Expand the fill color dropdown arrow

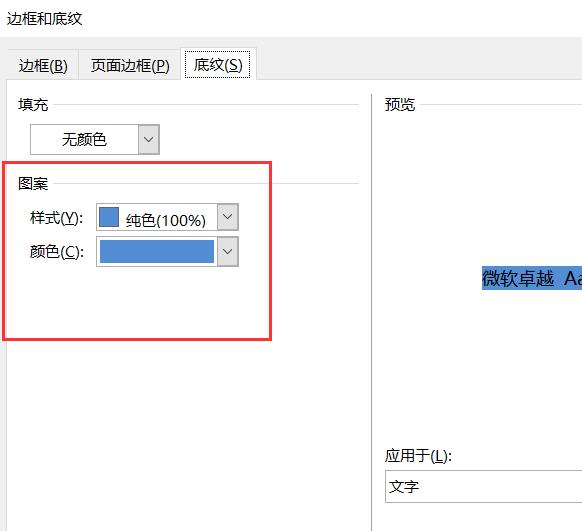click(148, 140)
